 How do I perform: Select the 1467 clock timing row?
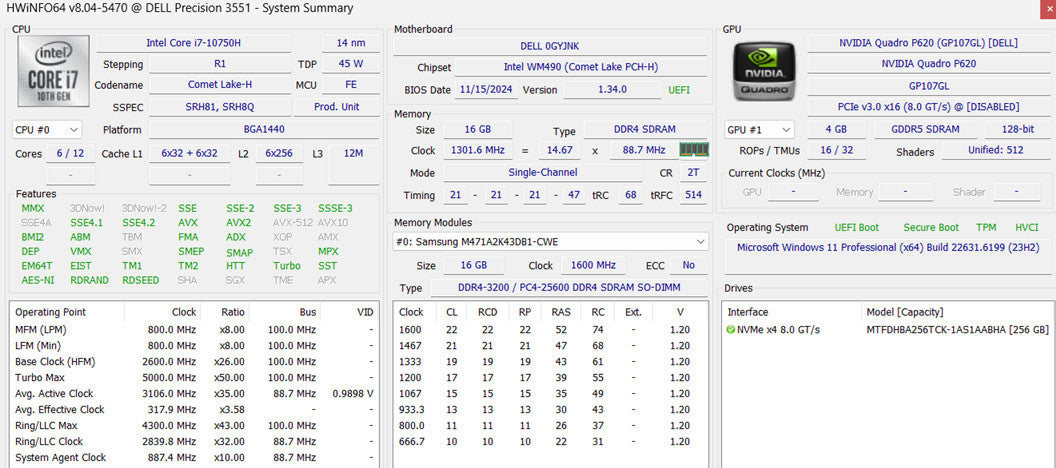550,345
